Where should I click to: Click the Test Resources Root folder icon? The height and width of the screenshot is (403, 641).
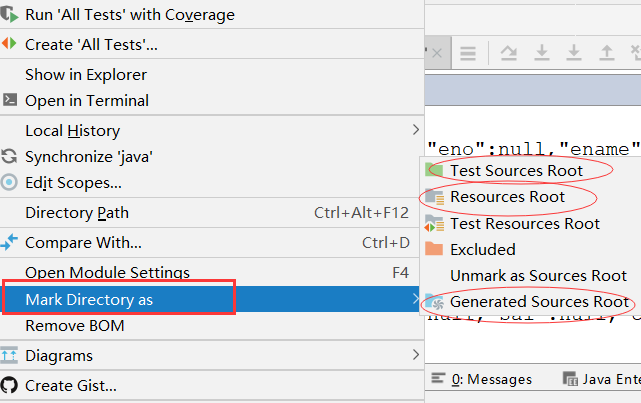pos(434,223)
